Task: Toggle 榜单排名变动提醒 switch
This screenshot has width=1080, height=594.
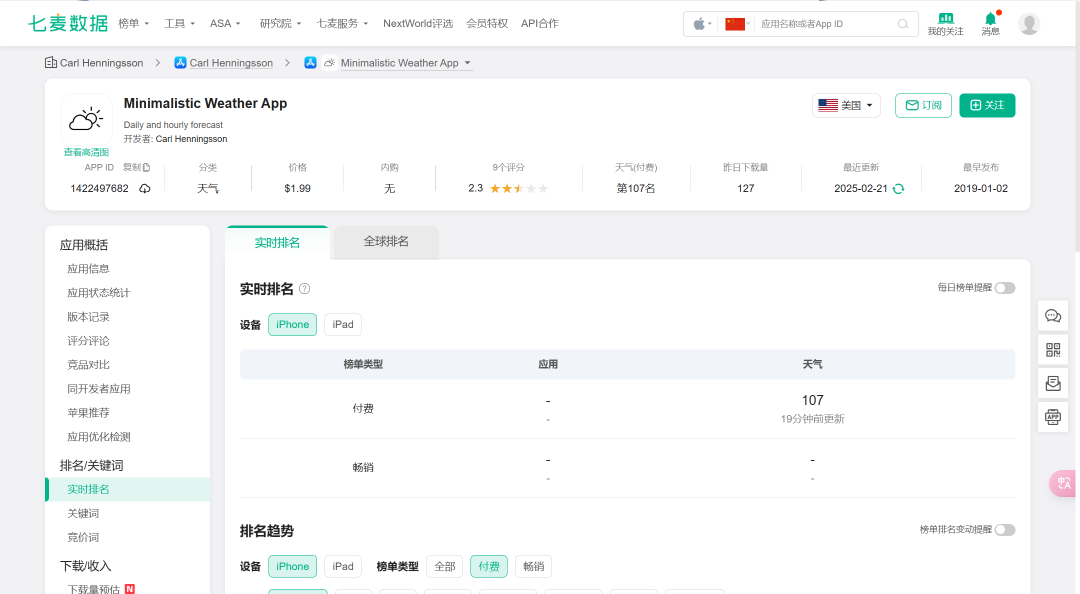Action: tap(1005, 530)
